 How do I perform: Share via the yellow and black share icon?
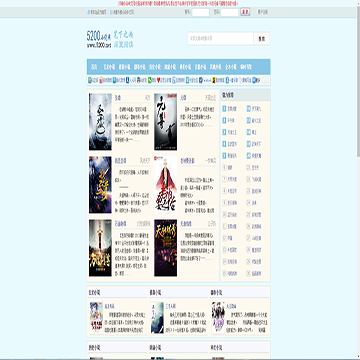point(214,80)
